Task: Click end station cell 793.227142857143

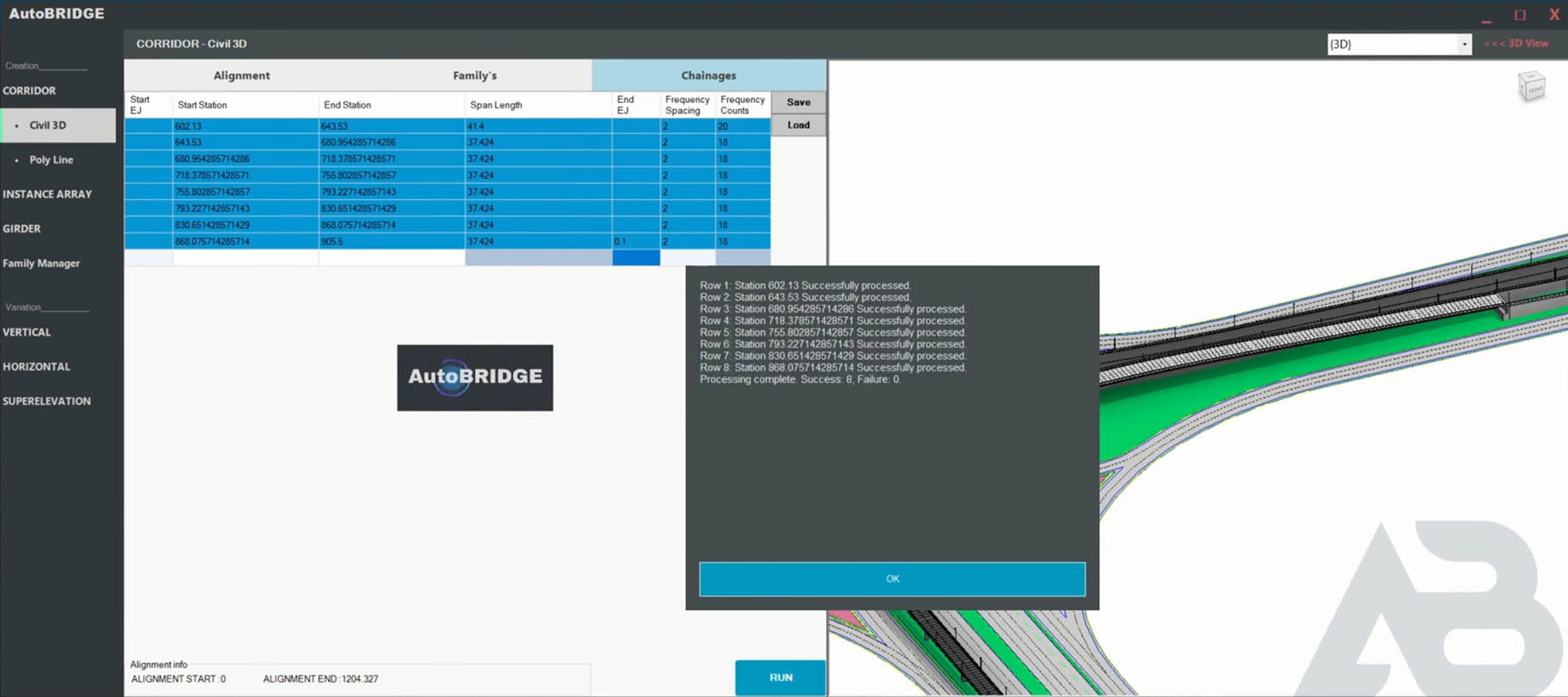Action: point(392,192)
